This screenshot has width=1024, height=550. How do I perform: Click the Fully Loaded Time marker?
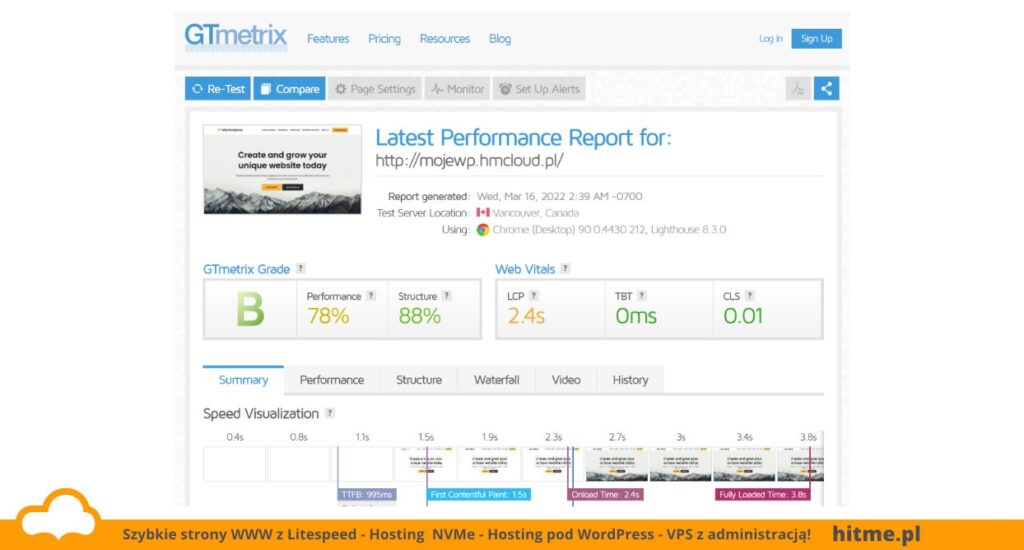point(762,494)
